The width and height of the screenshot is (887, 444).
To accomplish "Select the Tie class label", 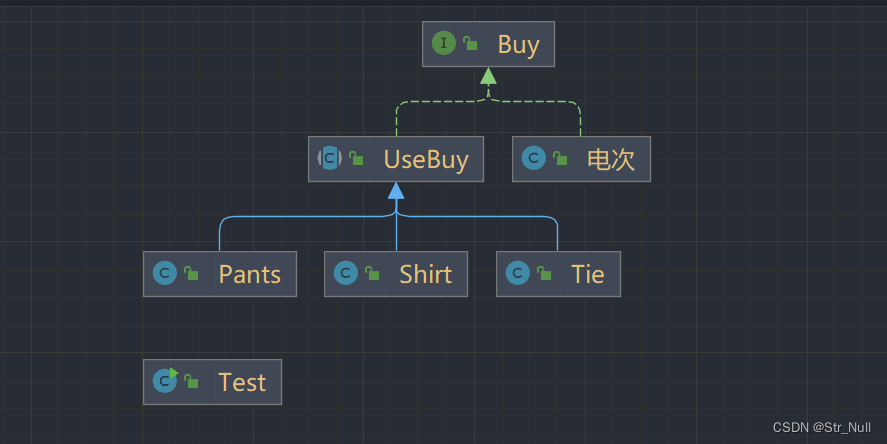I will tap(588, 274).
